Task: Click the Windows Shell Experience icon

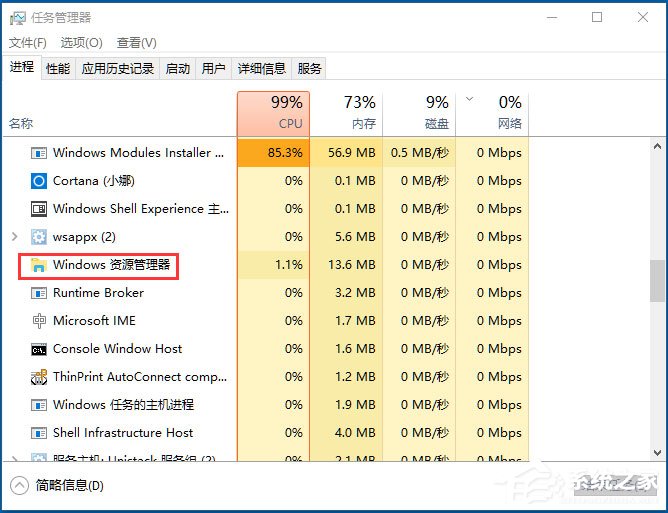Action: [39, 209]
